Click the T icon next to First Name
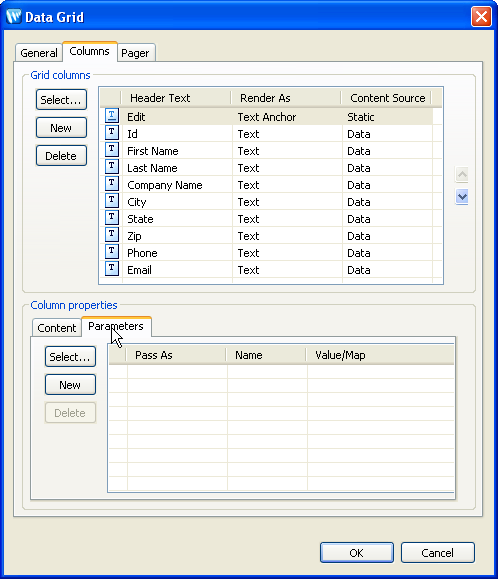 (111, 149)
